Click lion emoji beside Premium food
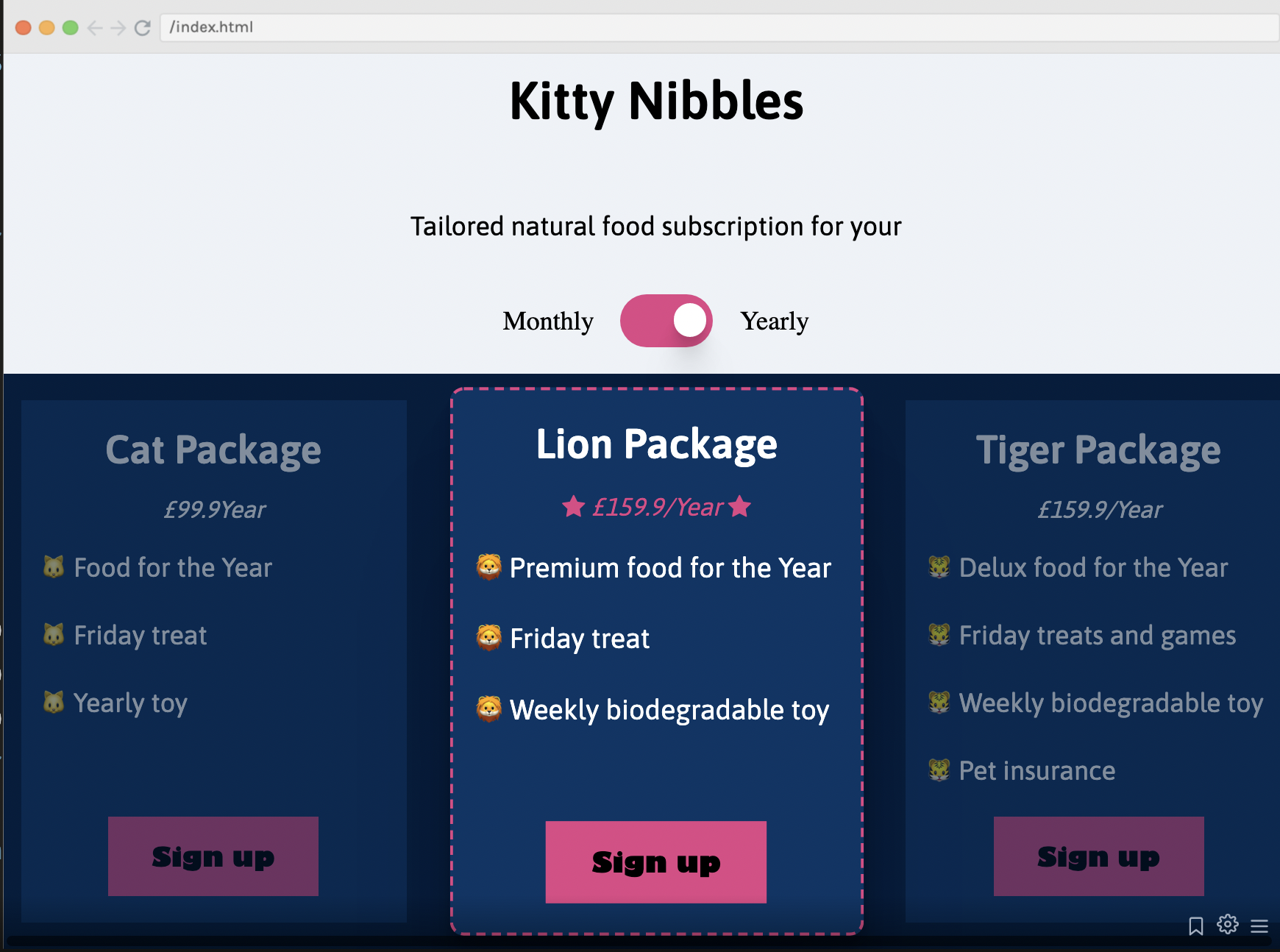The width and height of the screenshot is (1280, 952). (x=489, y=567)
